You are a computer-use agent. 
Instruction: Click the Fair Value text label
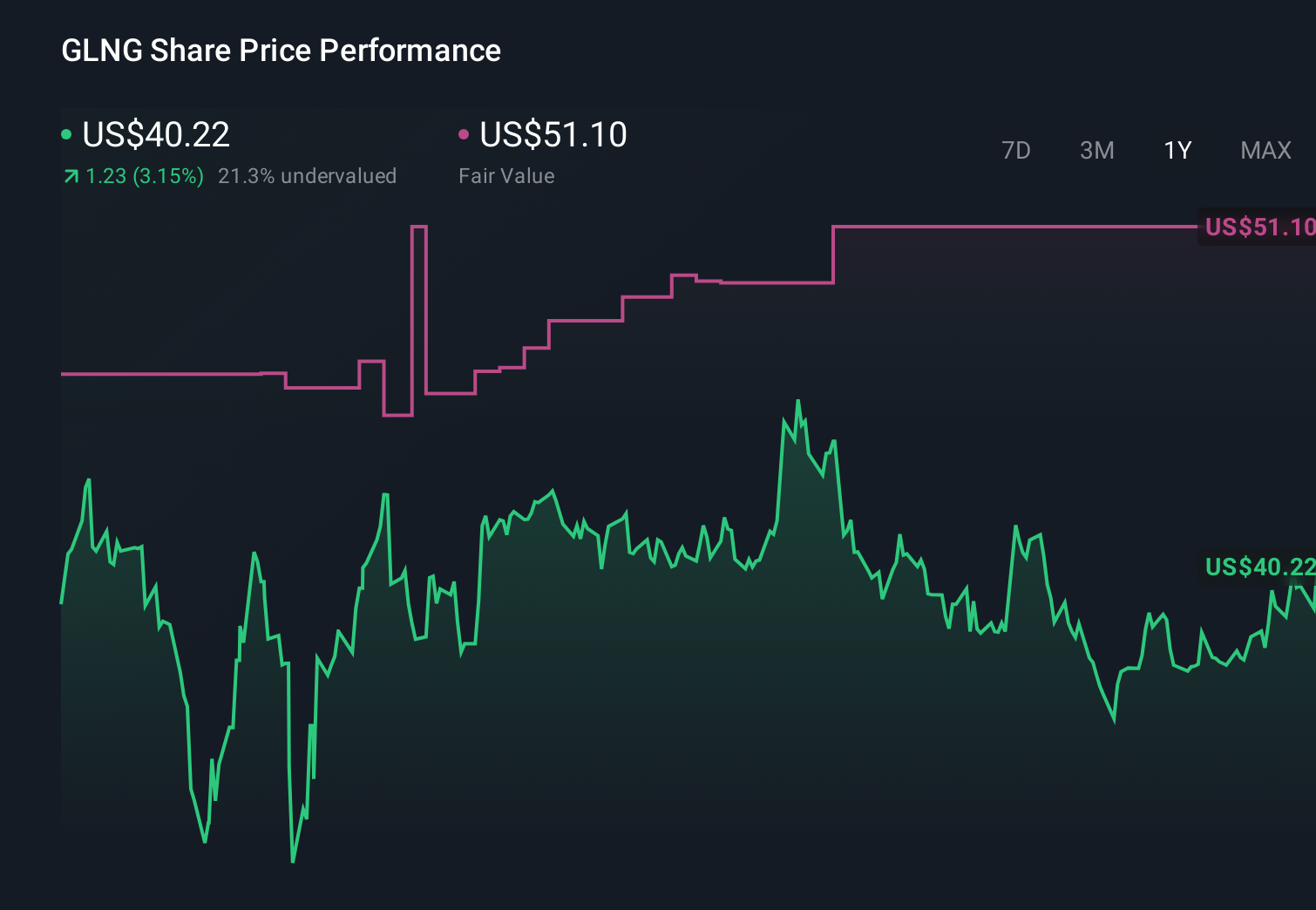[506, 175]
